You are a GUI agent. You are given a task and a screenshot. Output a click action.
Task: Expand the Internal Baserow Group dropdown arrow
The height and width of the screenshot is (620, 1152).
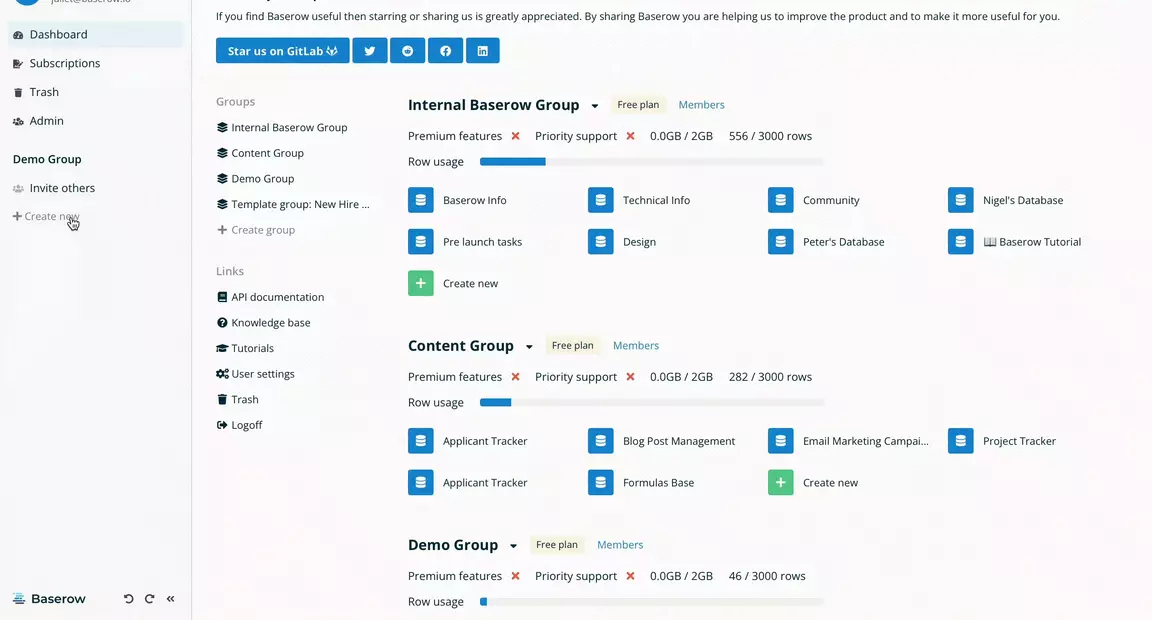[595, 106]
